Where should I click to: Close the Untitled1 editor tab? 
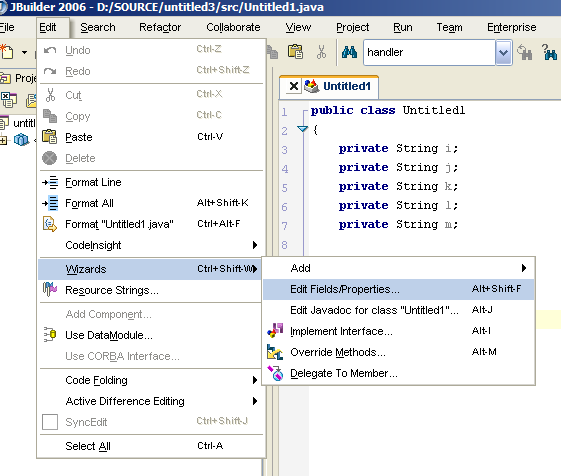(294, 86)
